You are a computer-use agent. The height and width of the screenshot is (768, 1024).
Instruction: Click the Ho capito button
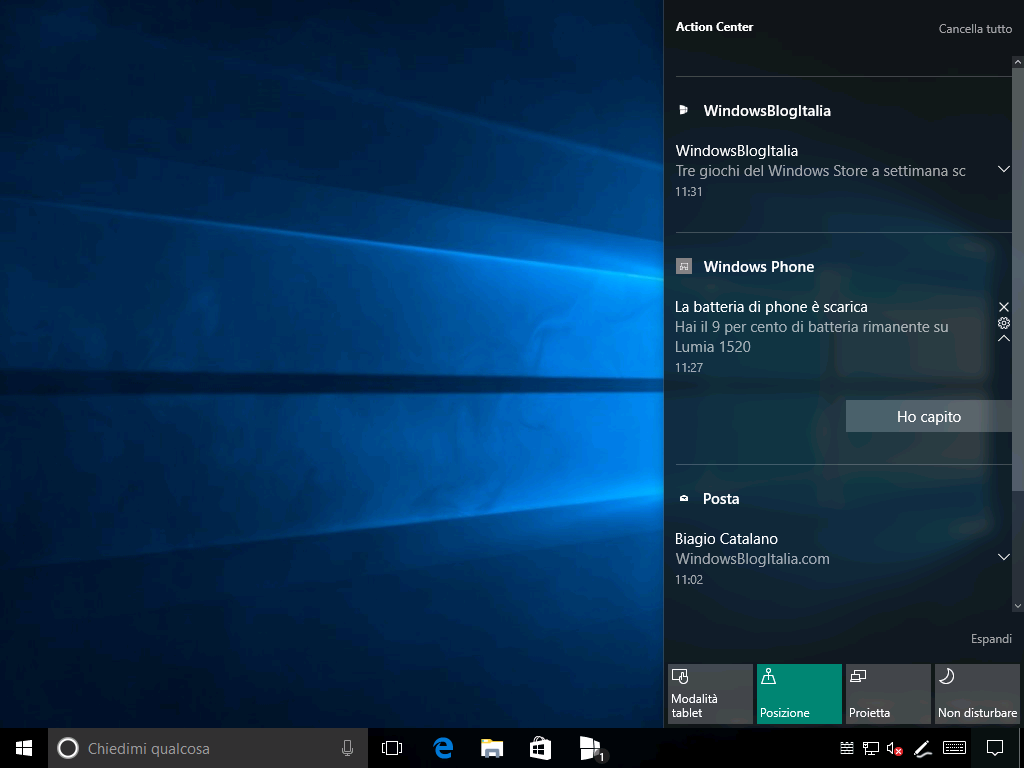click(929, 417)
